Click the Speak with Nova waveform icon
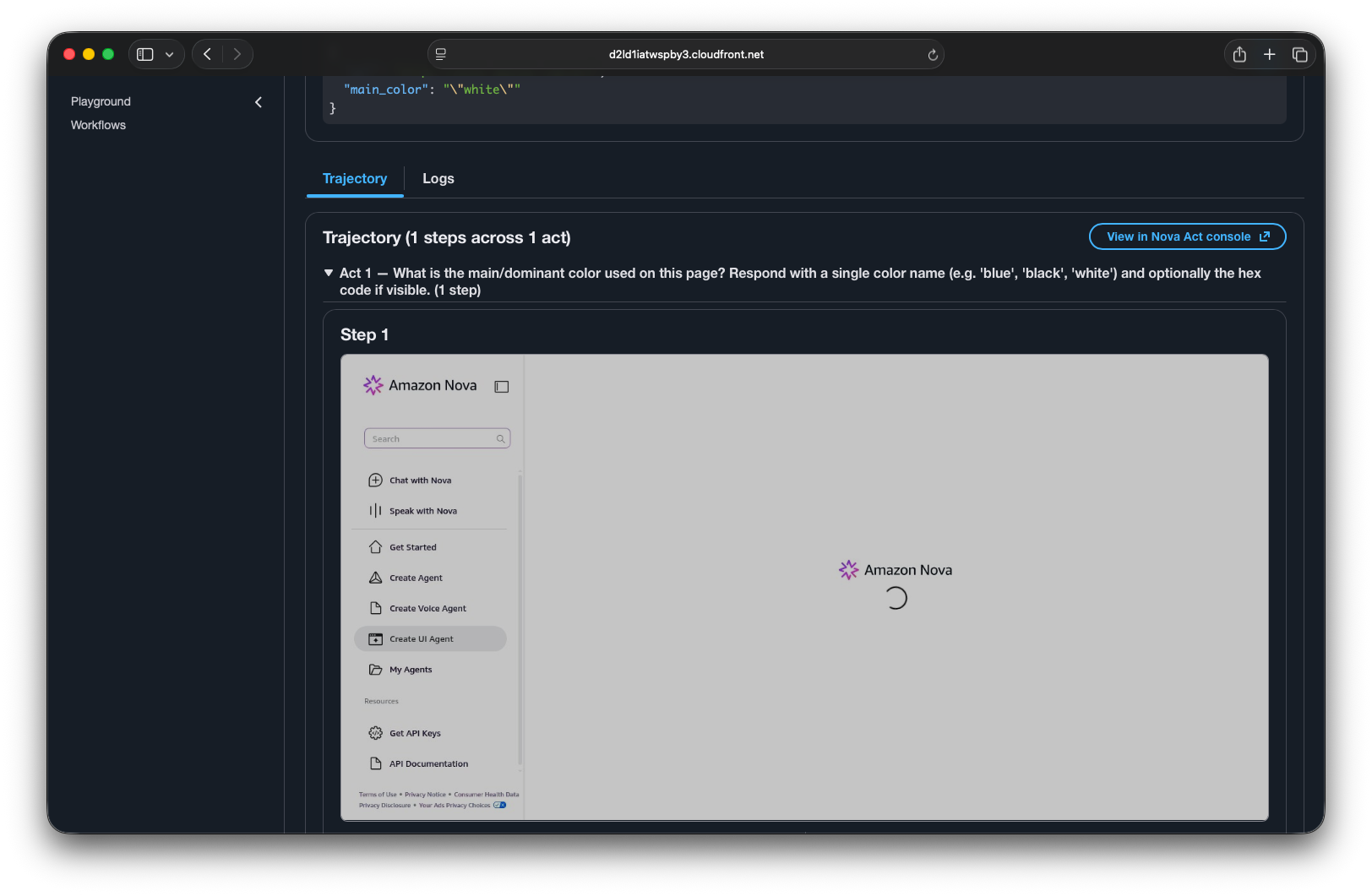 point(376,511)
